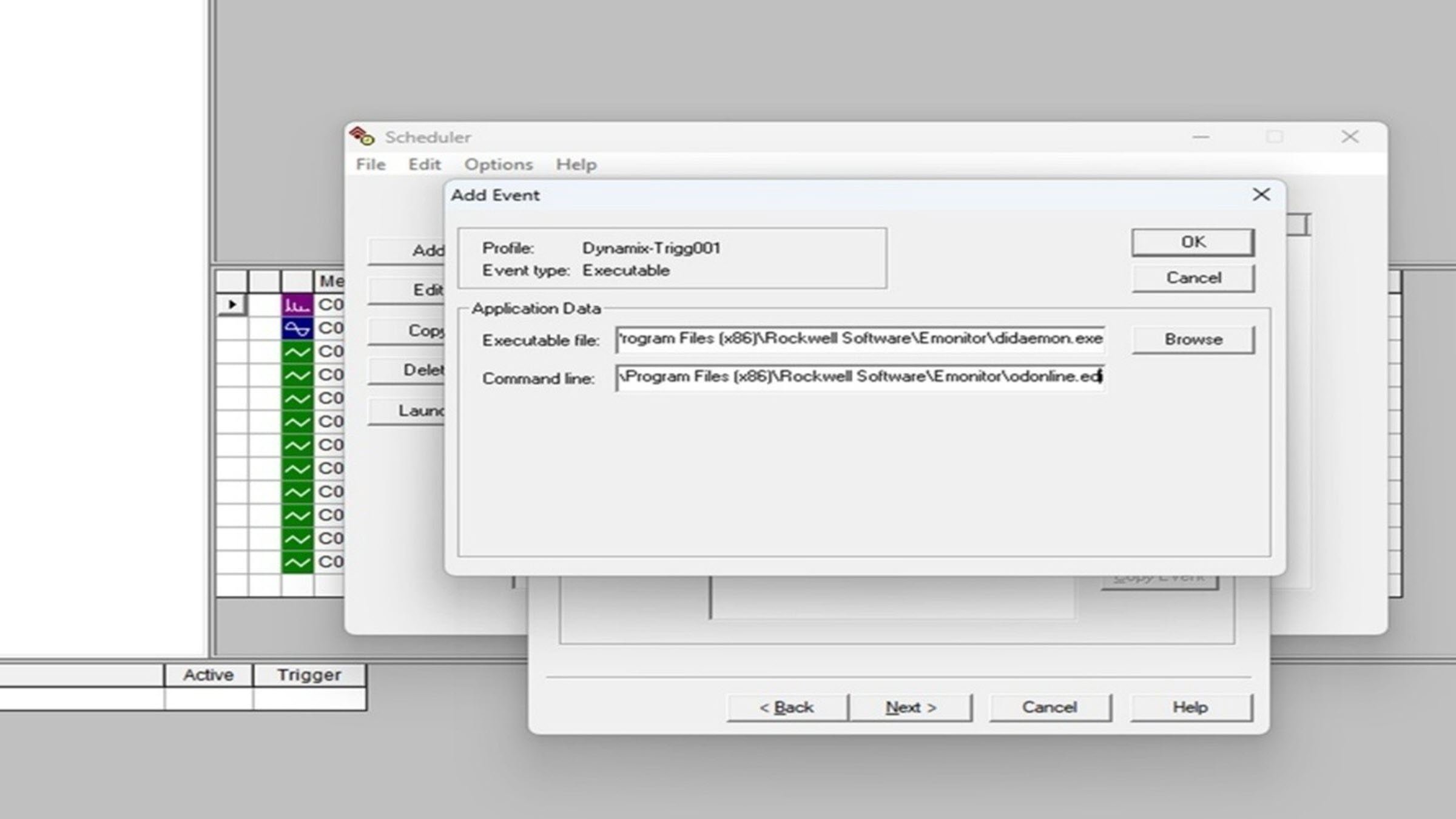Open Help from the wizard

(x=1190, y=707)
